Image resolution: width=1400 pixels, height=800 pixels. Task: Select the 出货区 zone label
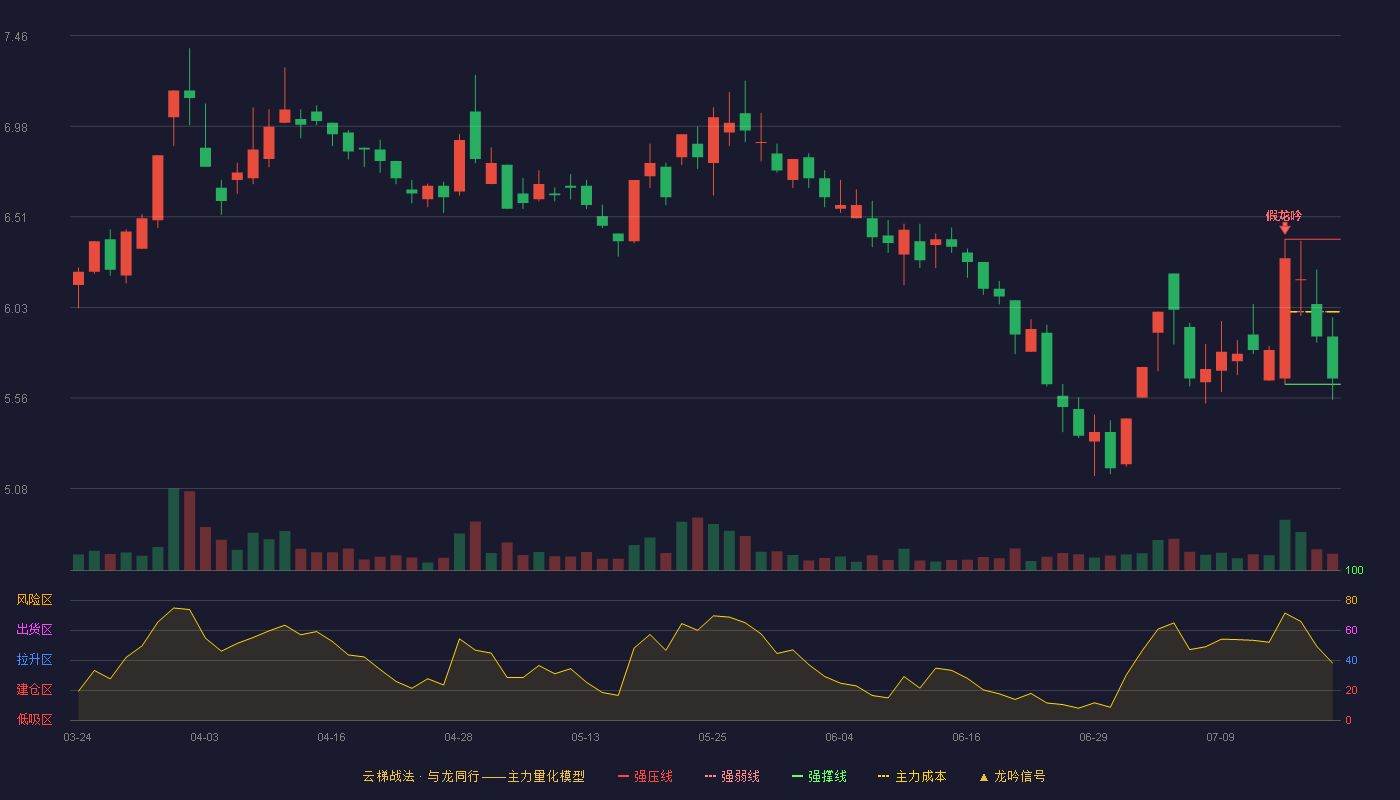pos(34,630)
